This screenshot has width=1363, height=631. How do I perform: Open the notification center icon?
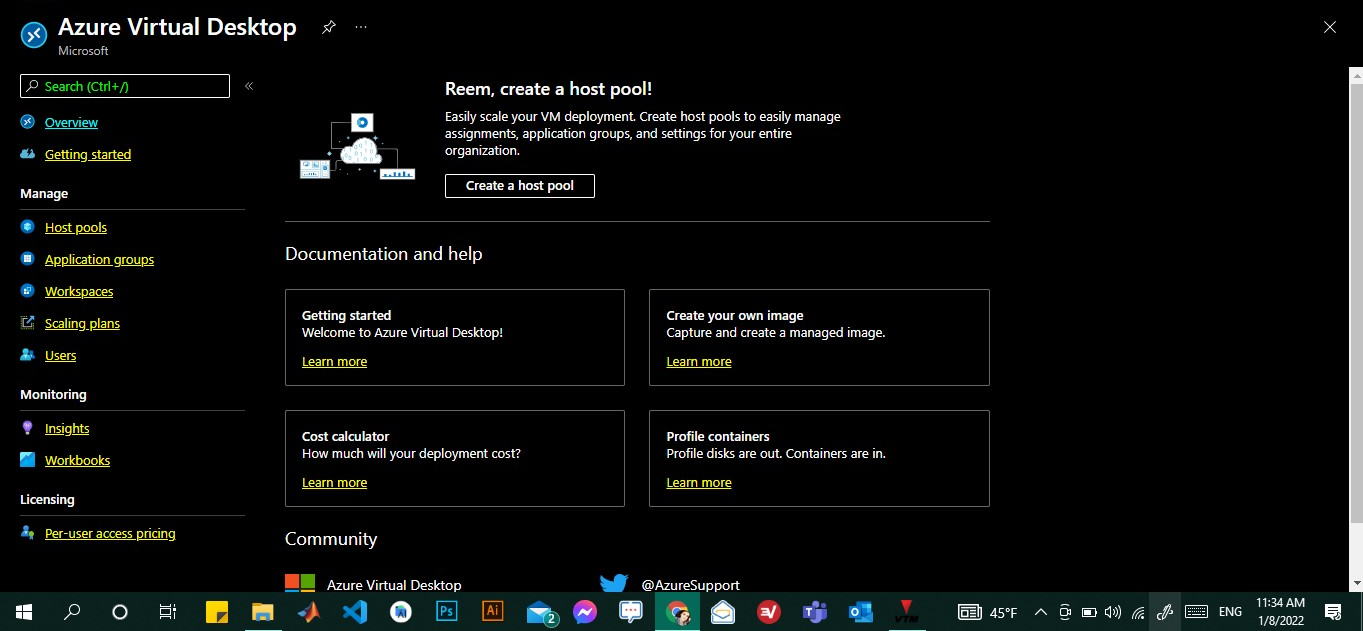(1332, 612)
